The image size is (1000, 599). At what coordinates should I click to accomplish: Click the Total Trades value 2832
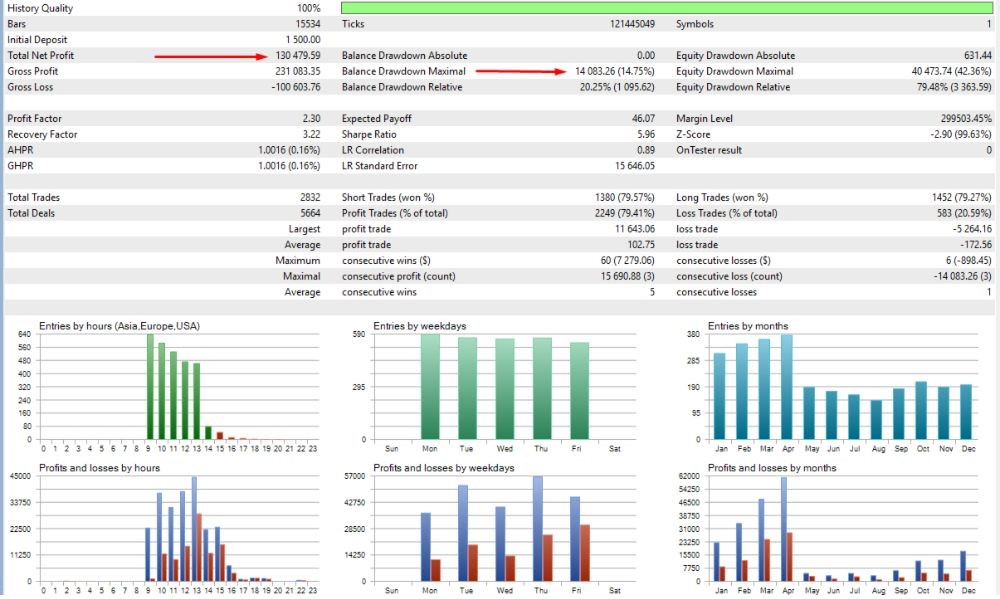pyautogui.click(x=310, y=198)
